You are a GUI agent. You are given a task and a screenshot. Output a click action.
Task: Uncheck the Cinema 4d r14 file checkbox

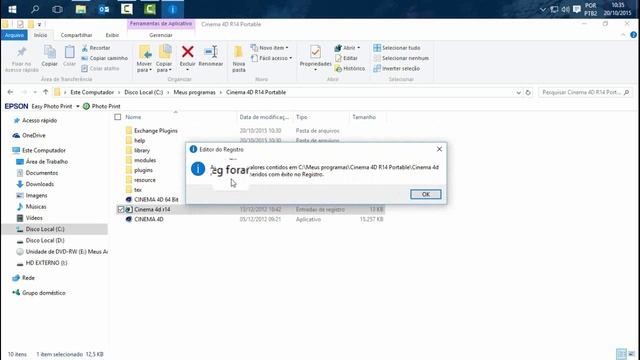click(120, 209)
